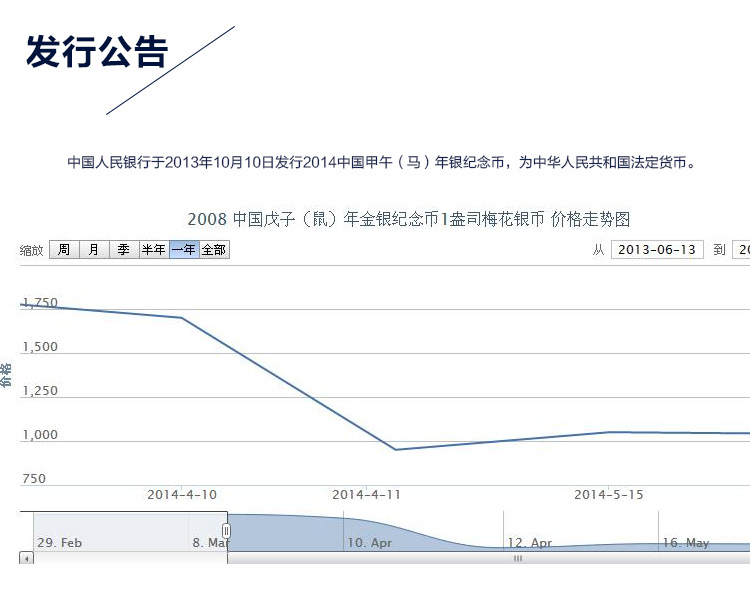Viewport: 750px width, 599px height.
Task: Click the start date field 2013-06-13
Action: [657, 250]
